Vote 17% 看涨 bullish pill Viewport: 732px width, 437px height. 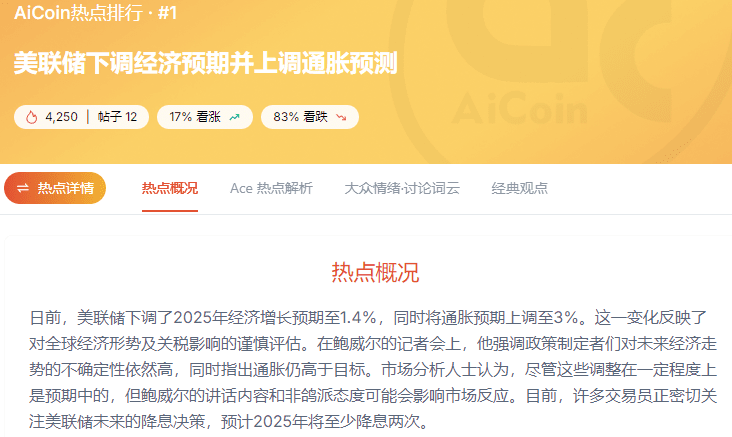(205, 117)
